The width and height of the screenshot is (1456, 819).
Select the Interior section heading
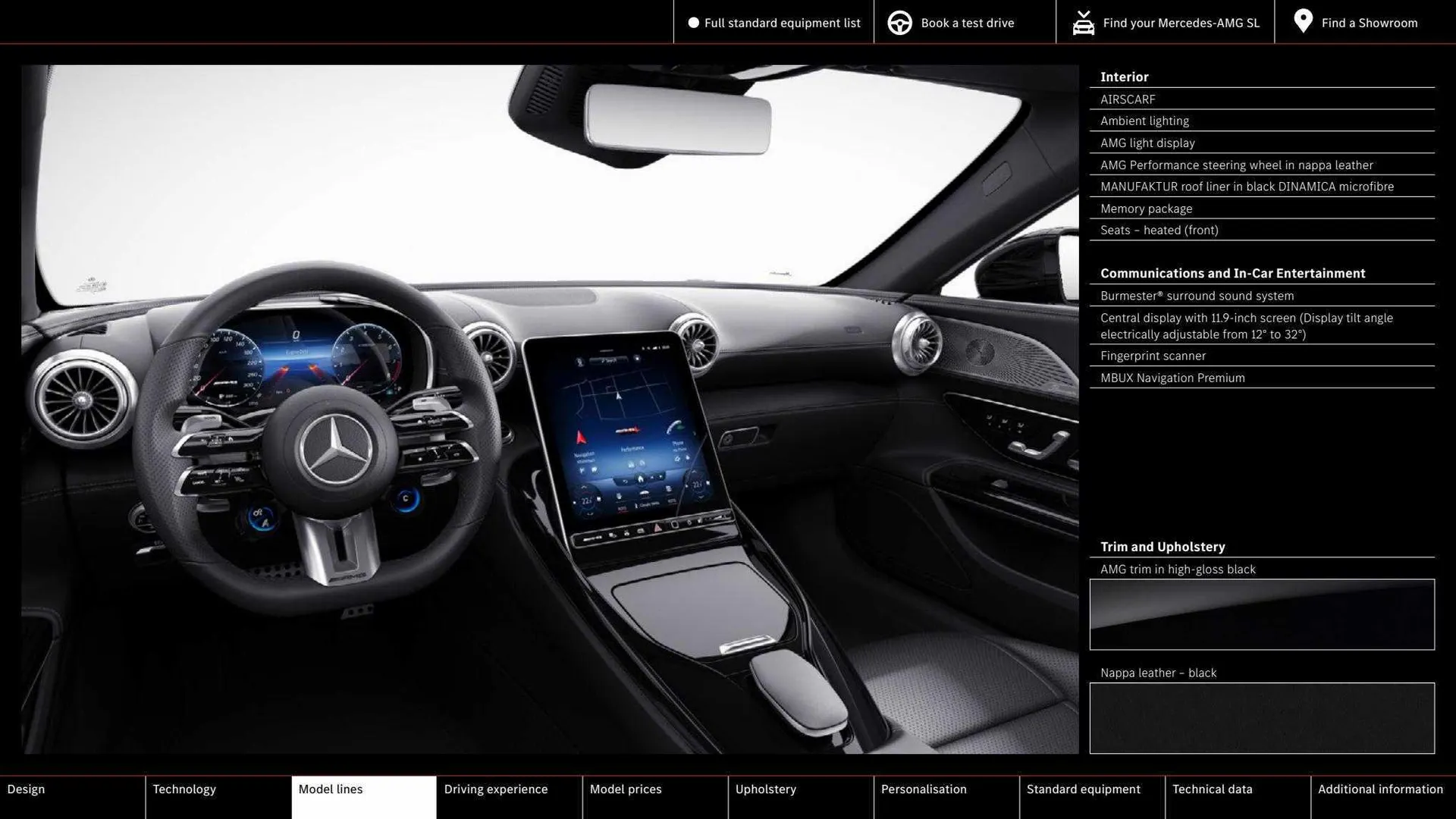pos(1125,77)
